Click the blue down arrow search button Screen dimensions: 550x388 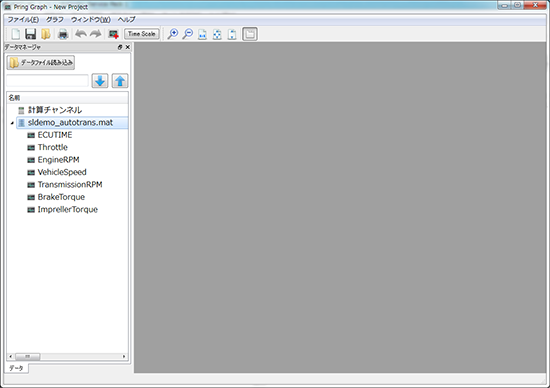(x=100, y=81)
